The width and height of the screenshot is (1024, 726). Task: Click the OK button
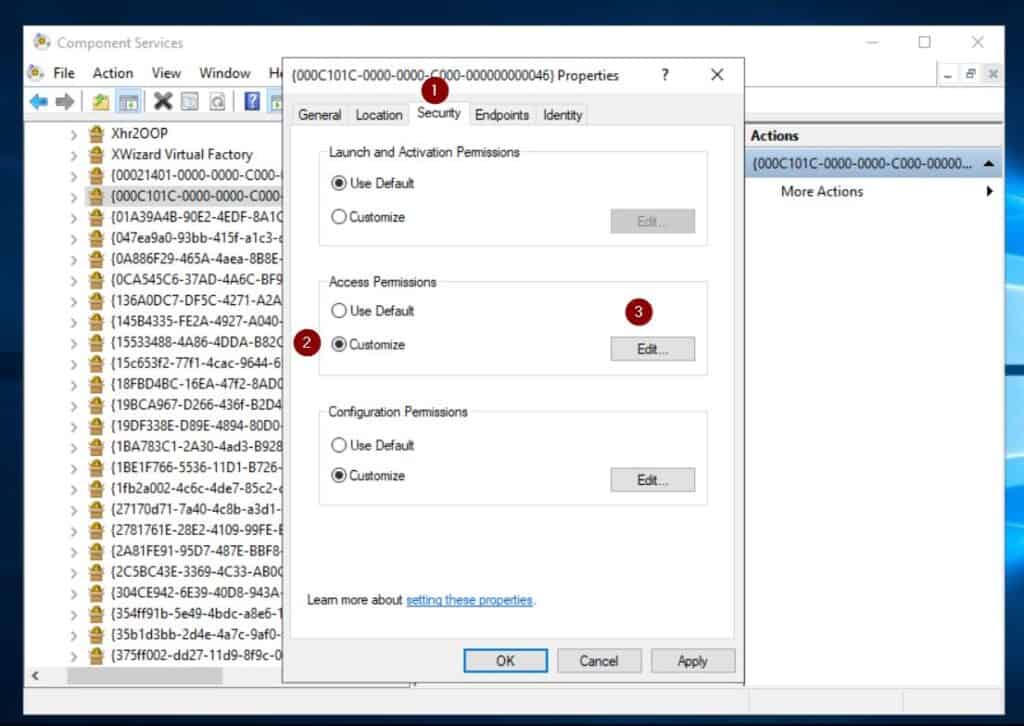[505, 661]
